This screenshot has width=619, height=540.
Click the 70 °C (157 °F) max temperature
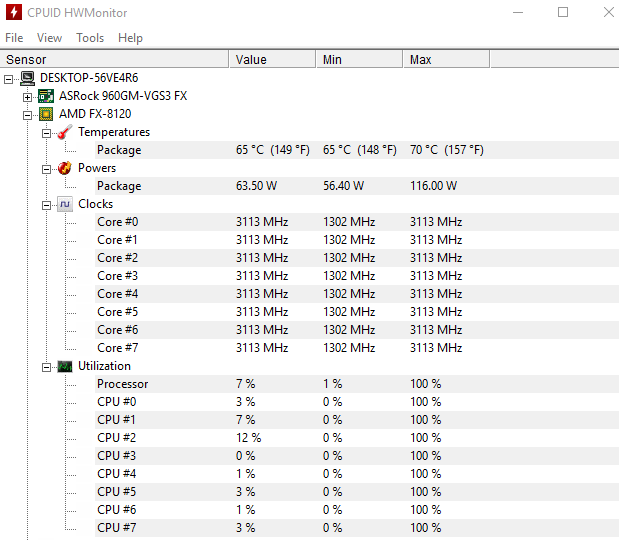click(x=446, y=150)
